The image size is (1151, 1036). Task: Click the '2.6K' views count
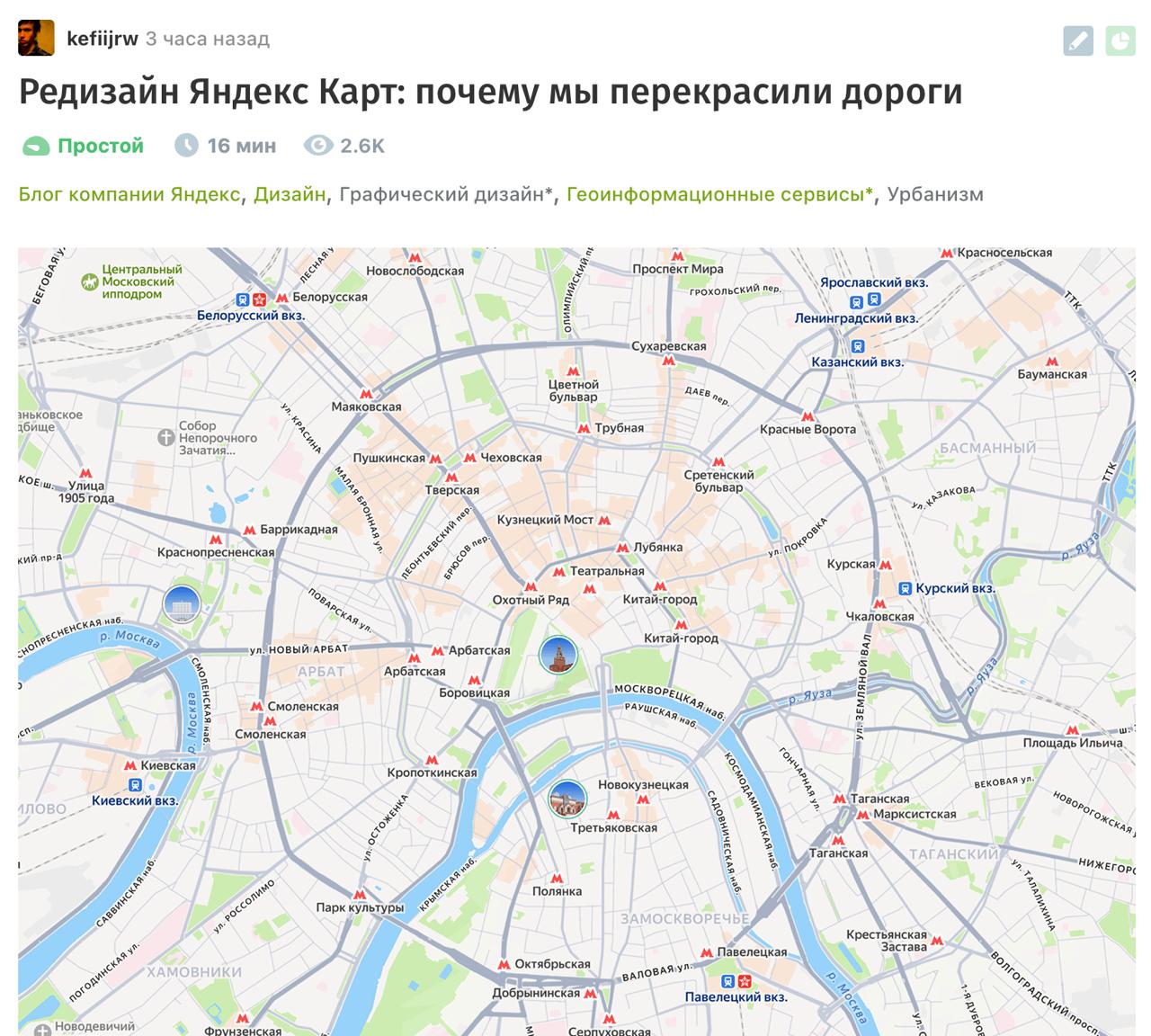coord(362,146)
